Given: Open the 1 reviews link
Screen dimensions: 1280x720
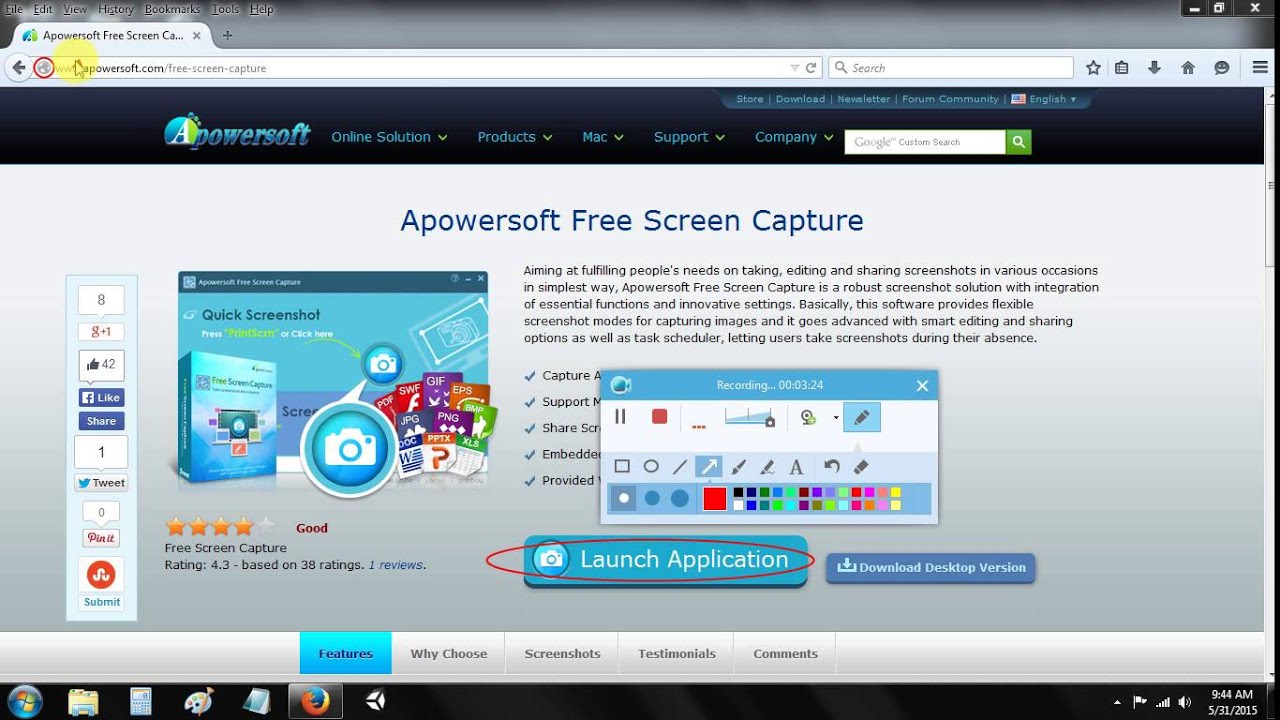Looking at the screenshot, I should tap(395, 565).
